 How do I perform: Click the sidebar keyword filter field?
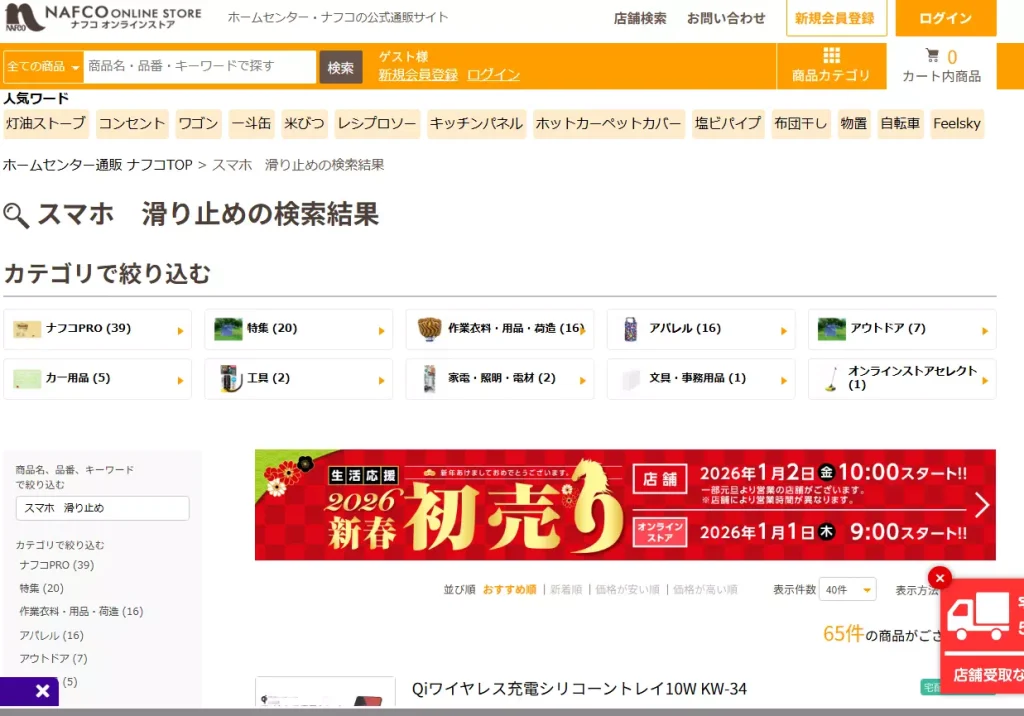click(x=102, y=508)
